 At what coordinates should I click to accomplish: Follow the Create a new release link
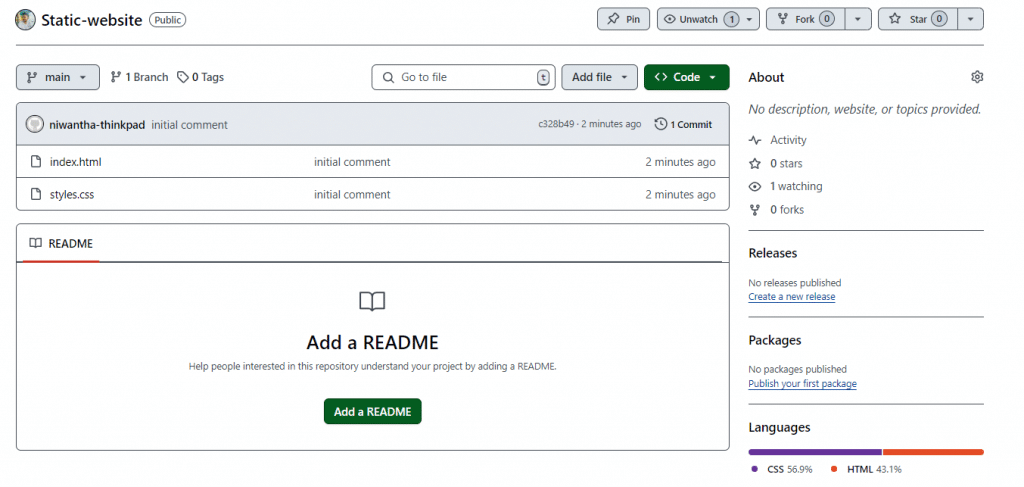(791, 297)
